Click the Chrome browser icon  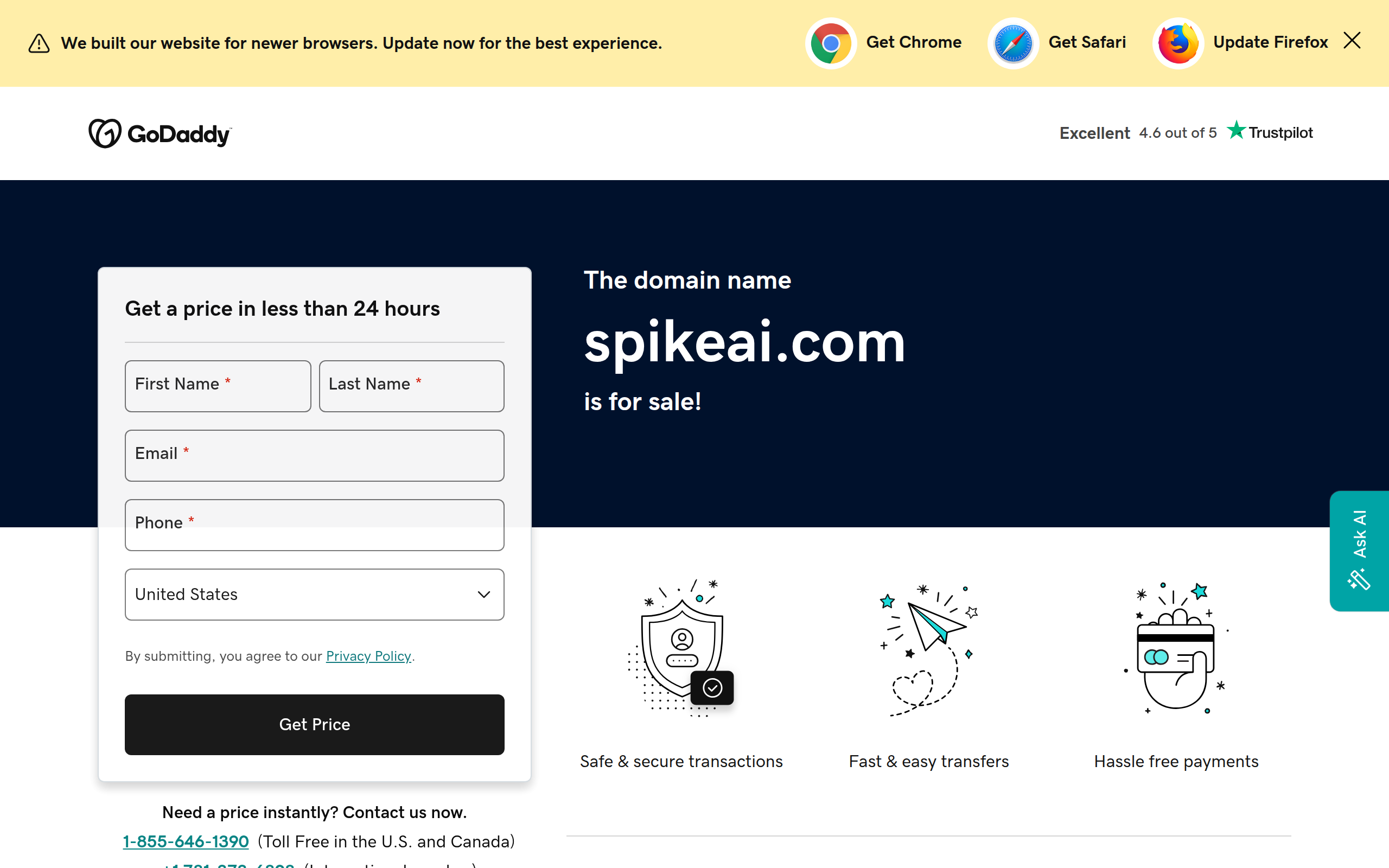click(830, 42)
